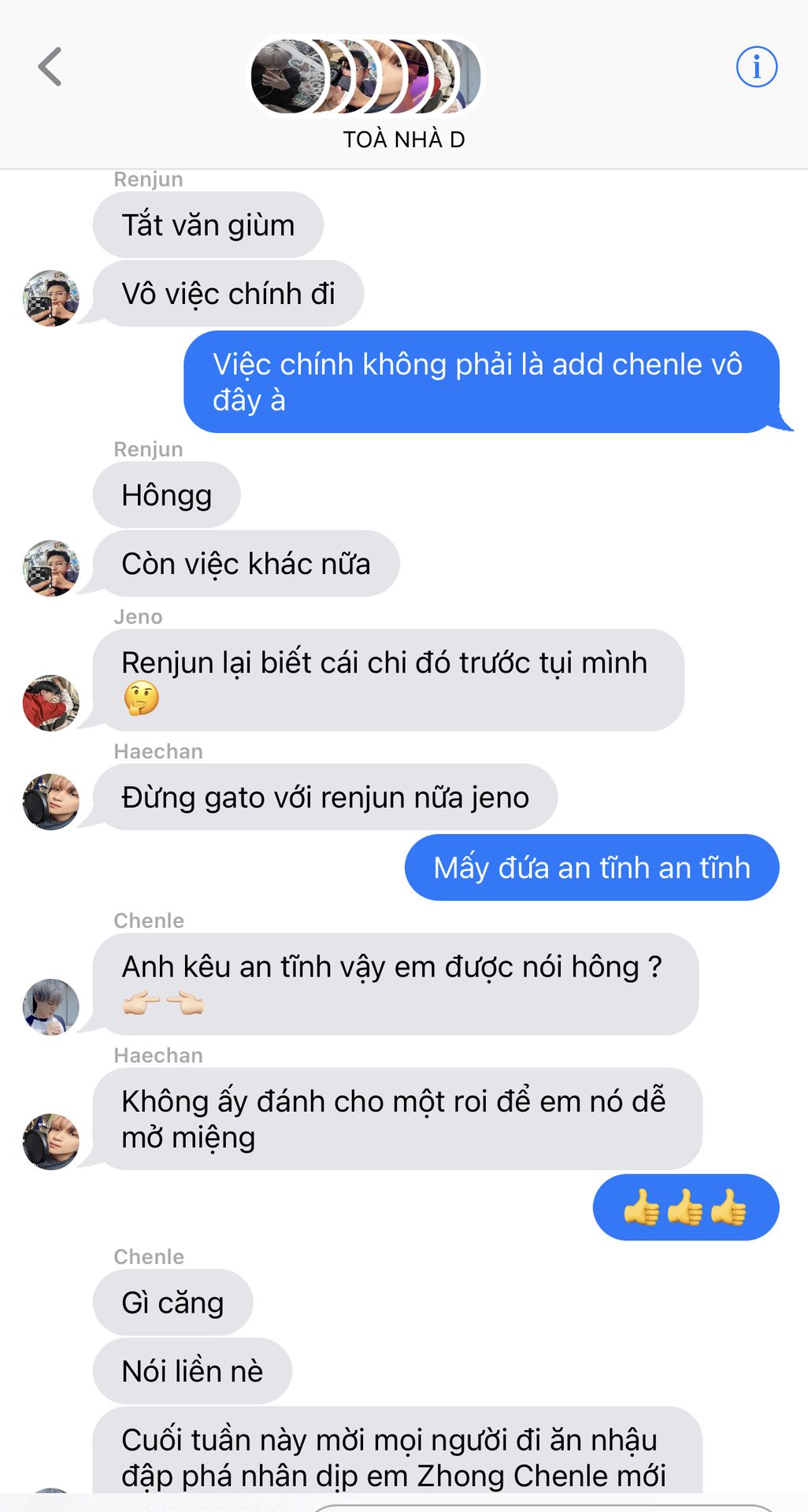Select the blue "Việc chính không phải" message

click(482, 382)
